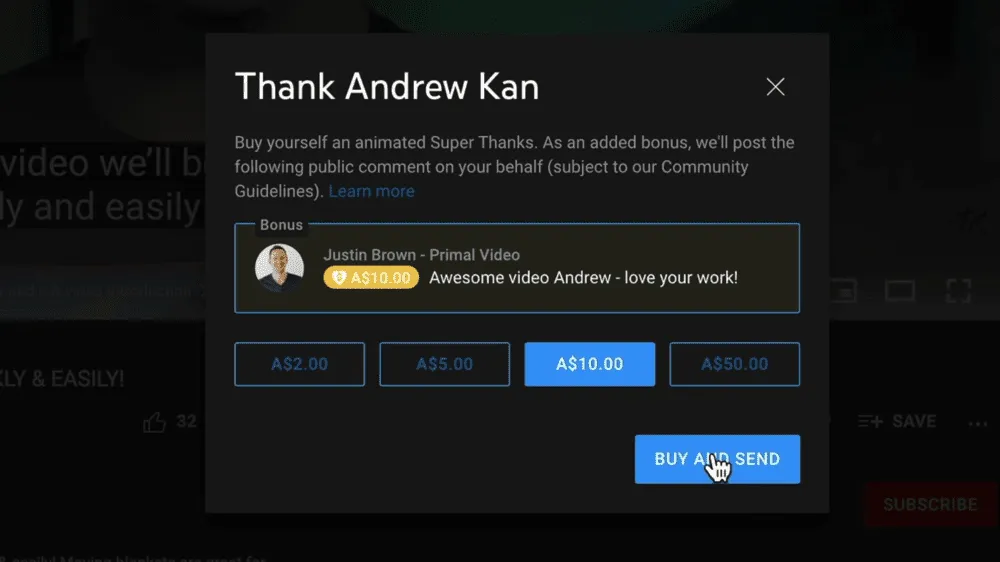Image resolution: width=1000 pixels, height=562 pixels.
Task: Click the Bonus label on comment box
Action: [x=281, y=225]
